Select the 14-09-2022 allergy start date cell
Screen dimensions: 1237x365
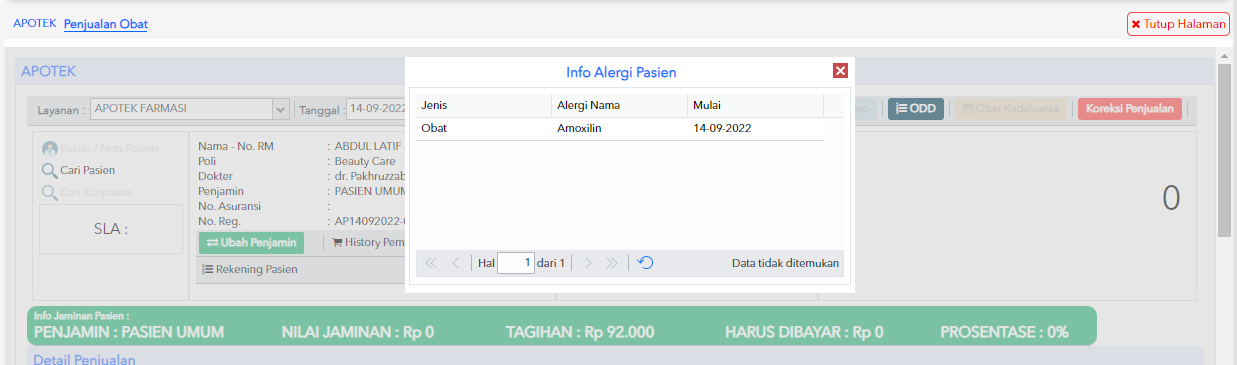(x=756, y=129)
